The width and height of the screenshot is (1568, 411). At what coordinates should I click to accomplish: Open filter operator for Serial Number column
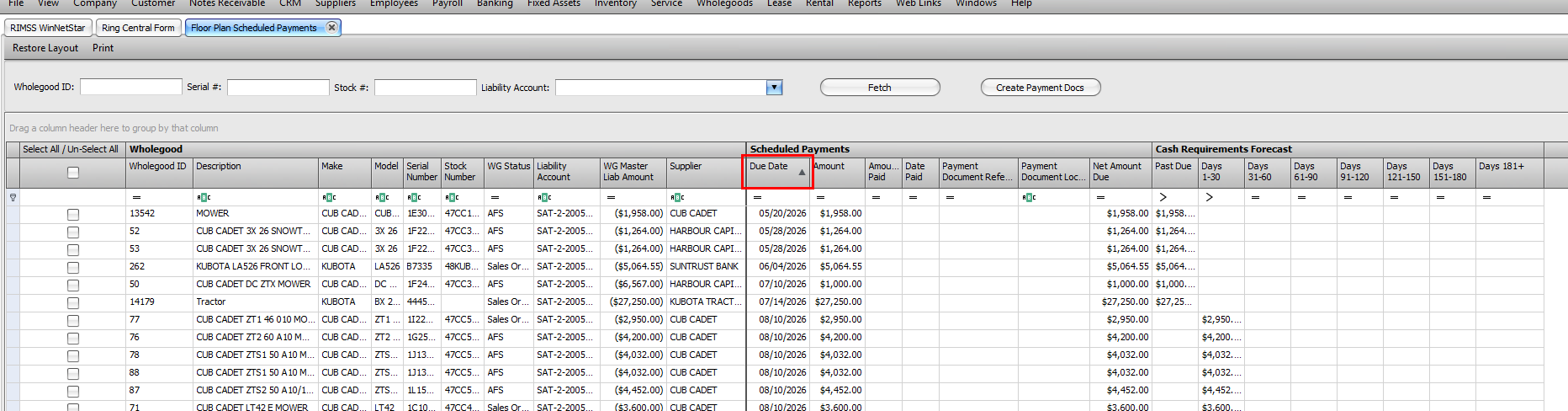(414, 197)
